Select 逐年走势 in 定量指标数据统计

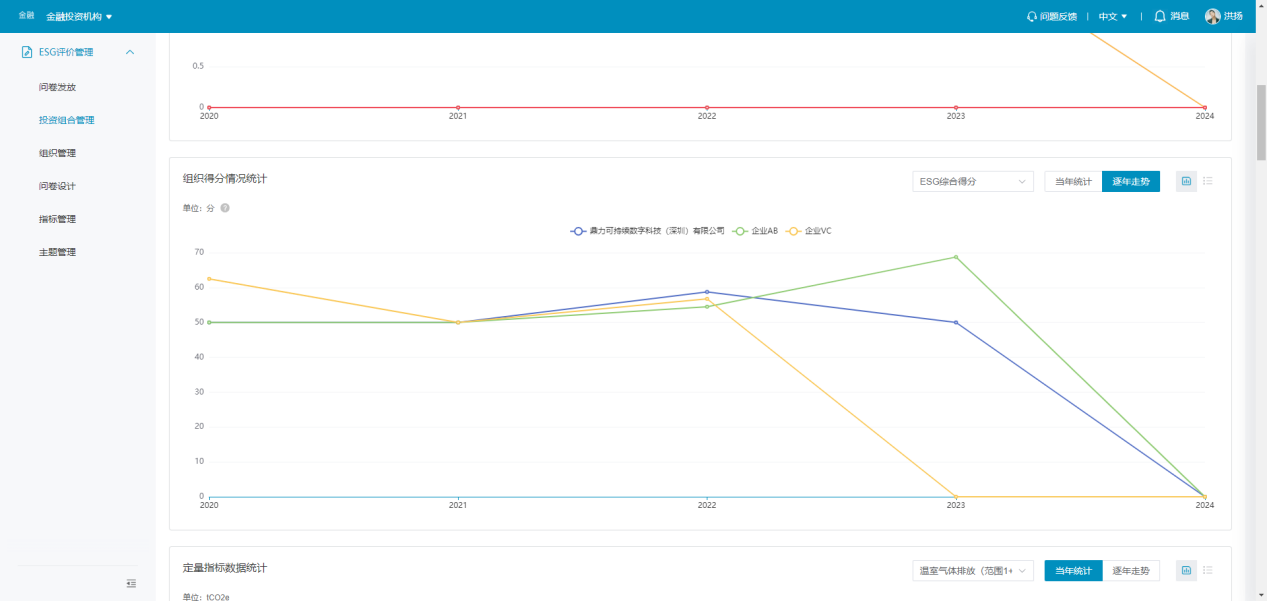(1131, 570)
